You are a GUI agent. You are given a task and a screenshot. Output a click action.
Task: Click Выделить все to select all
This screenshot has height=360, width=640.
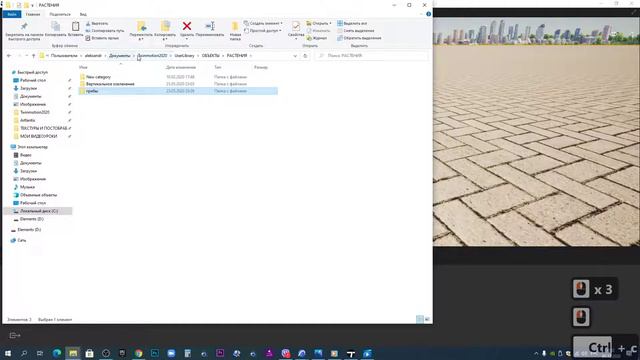tap(352, 23)
